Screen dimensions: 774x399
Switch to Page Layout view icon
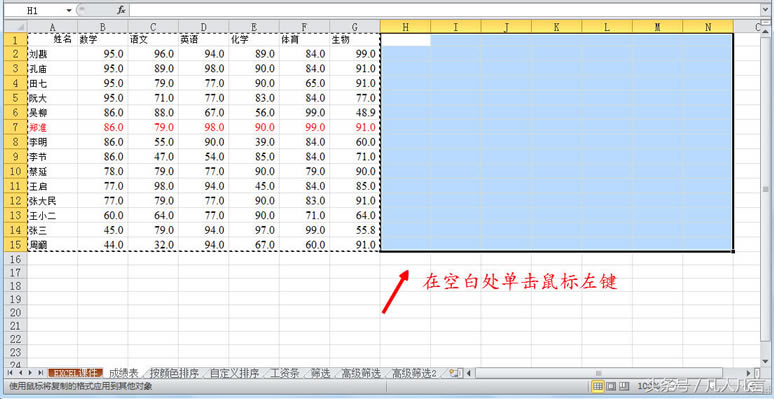(611, 386)
